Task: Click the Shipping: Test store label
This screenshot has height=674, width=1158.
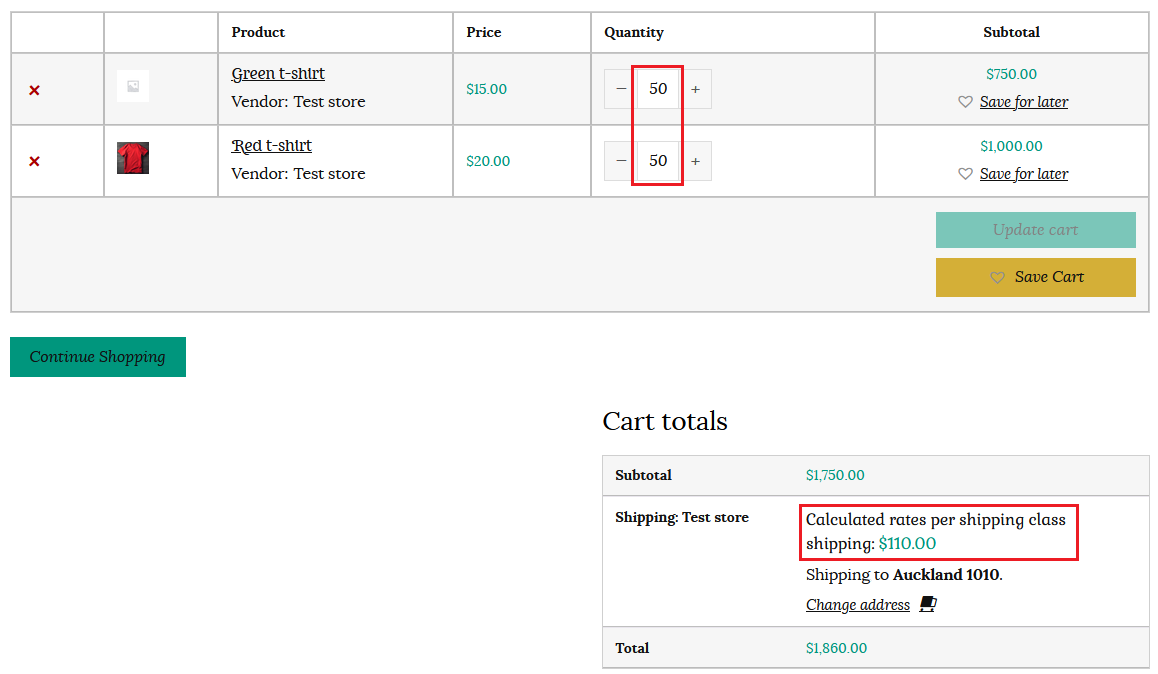Action: (682, 517)
